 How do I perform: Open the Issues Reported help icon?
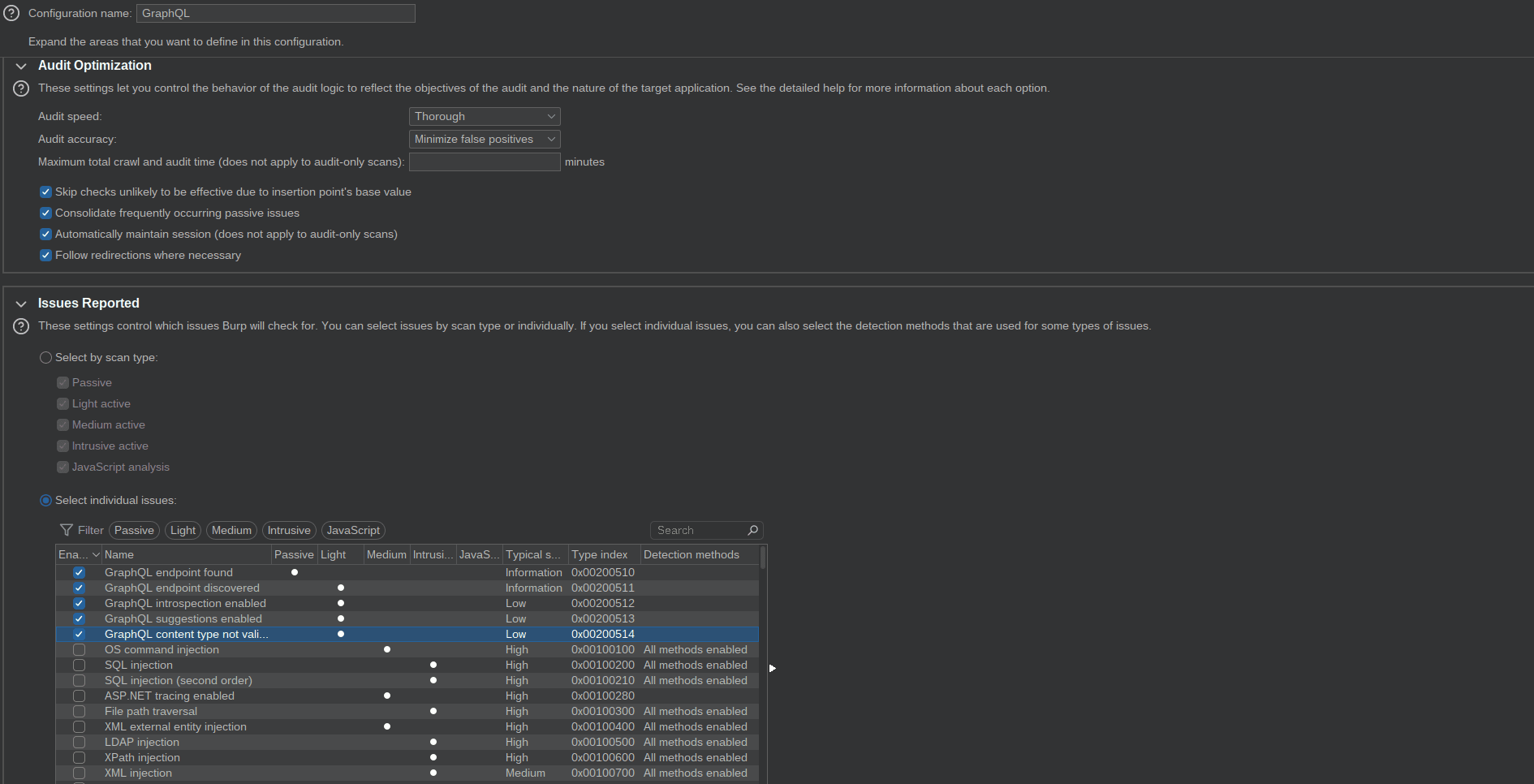[x=21, y=326]
